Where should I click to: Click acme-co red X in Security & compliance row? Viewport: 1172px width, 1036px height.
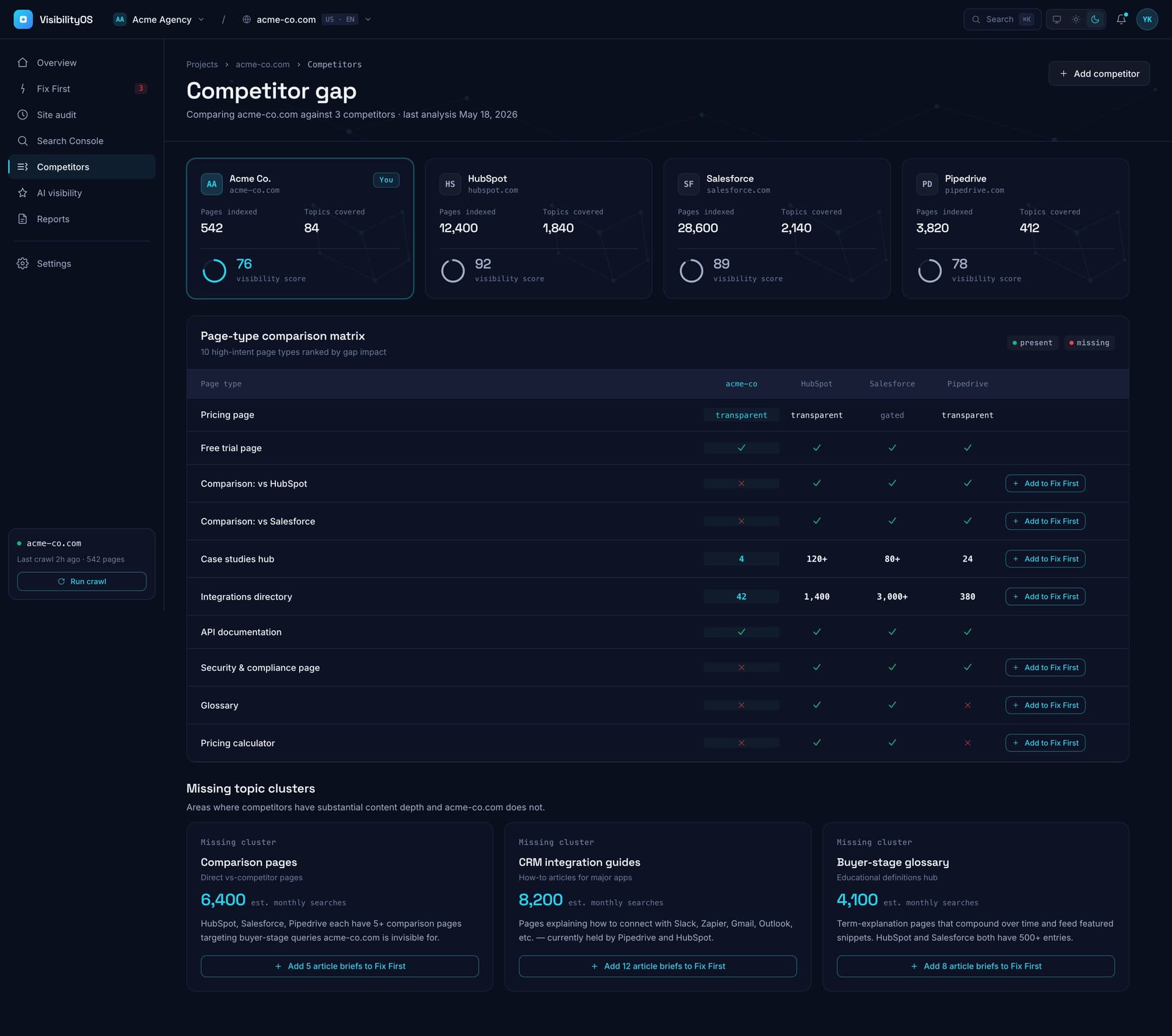[741, 668]
